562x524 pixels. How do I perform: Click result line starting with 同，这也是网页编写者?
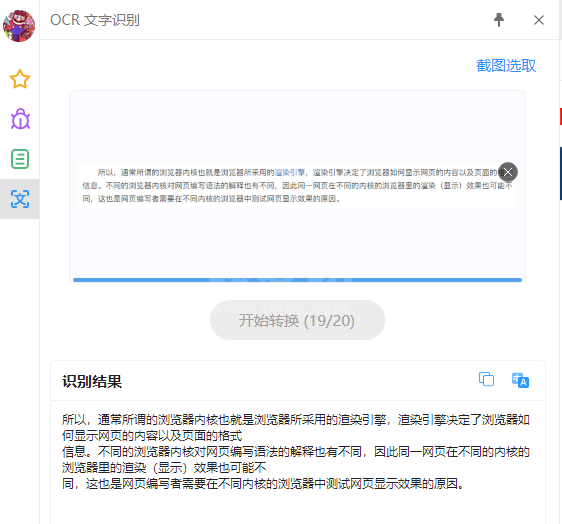point(264,484)
